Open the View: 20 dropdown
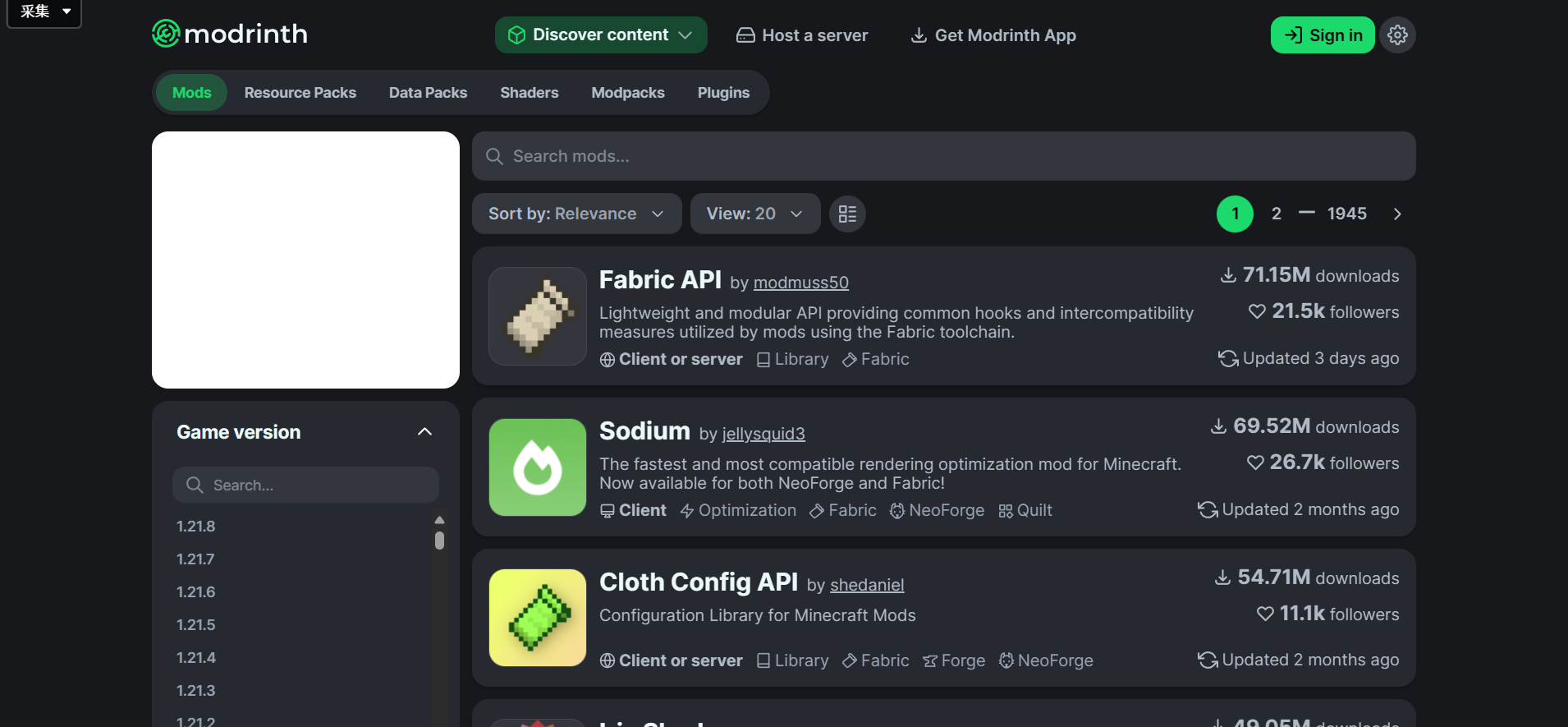 (755, 214)
